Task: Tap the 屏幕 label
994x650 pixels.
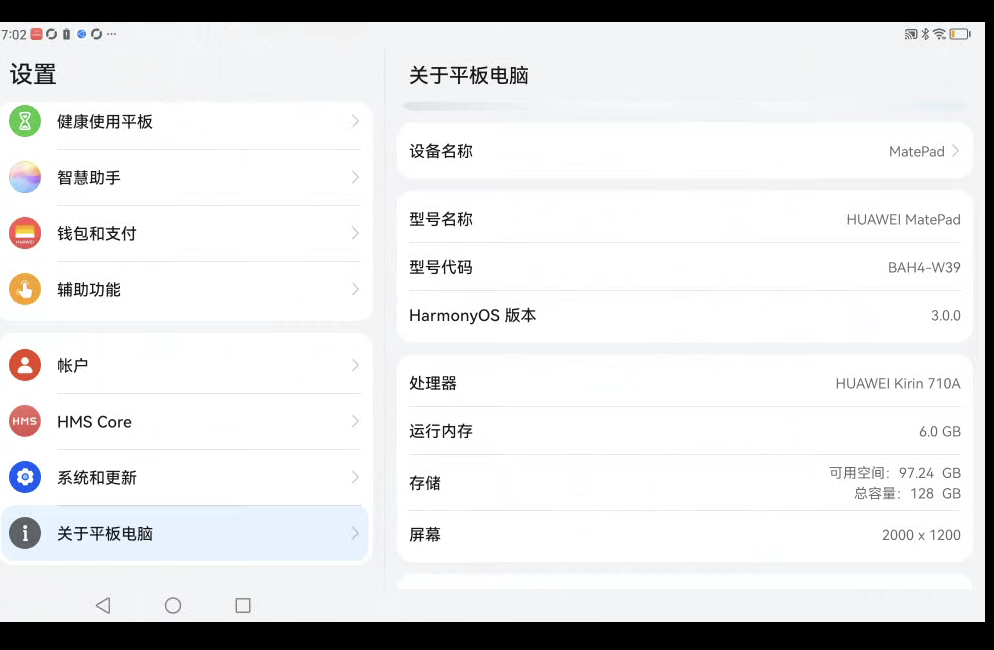Action: [x=425, y=535]
